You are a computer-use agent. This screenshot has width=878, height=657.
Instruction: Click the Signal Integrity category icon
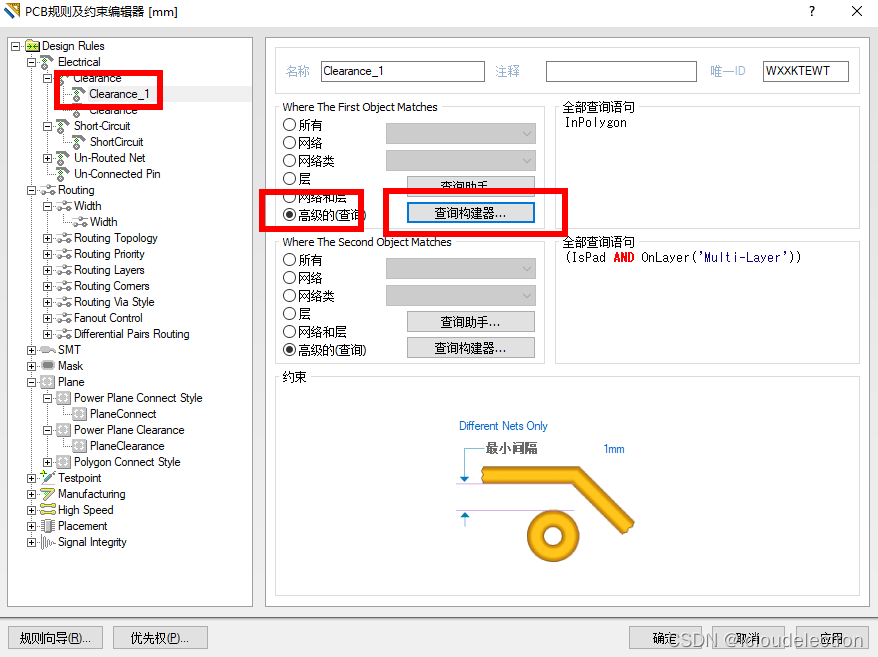pyautogui.click(x=48, y=542)
